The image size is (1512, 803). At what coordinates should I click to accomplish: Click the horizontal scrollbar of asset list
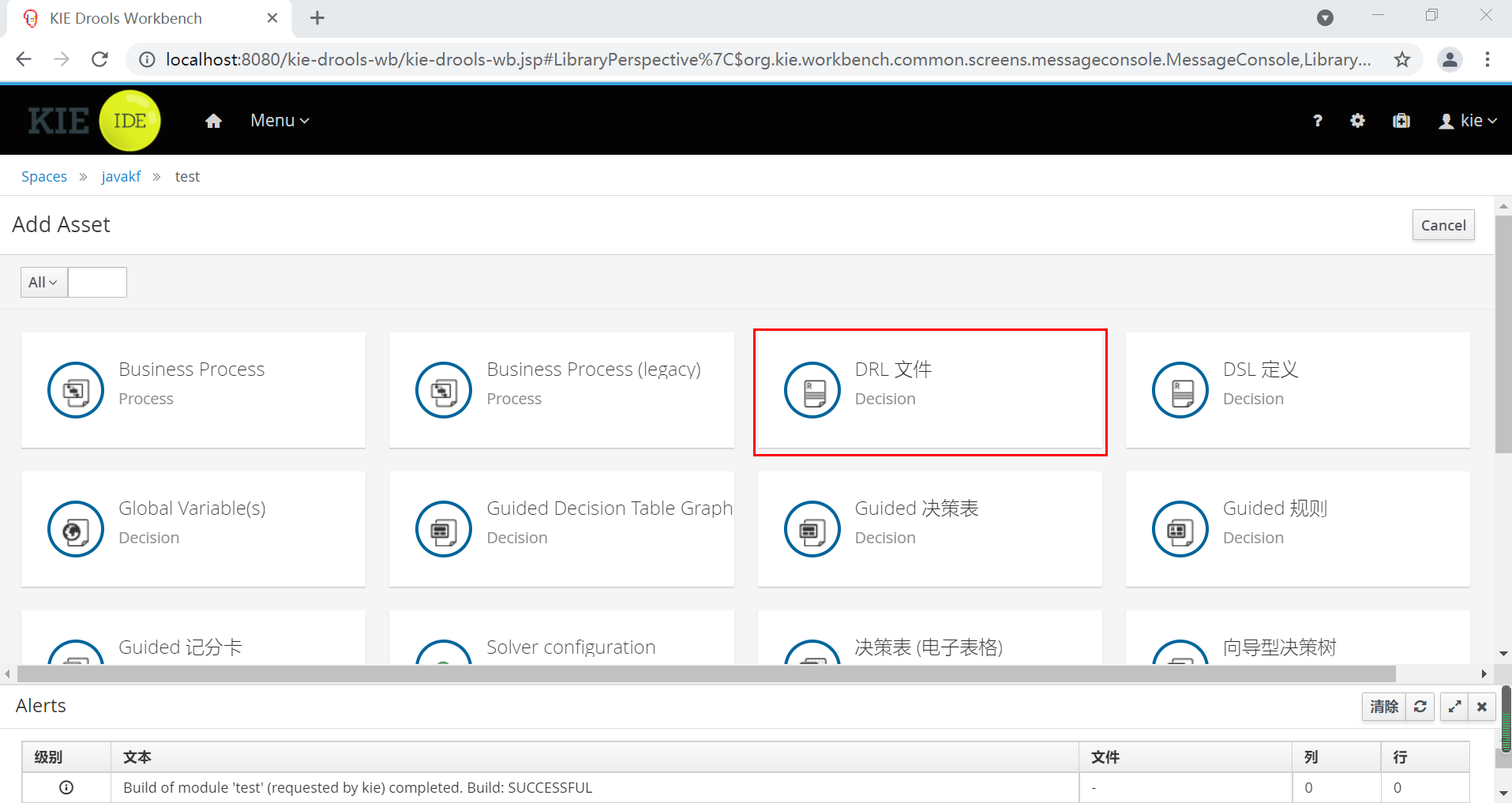[707, 674]
